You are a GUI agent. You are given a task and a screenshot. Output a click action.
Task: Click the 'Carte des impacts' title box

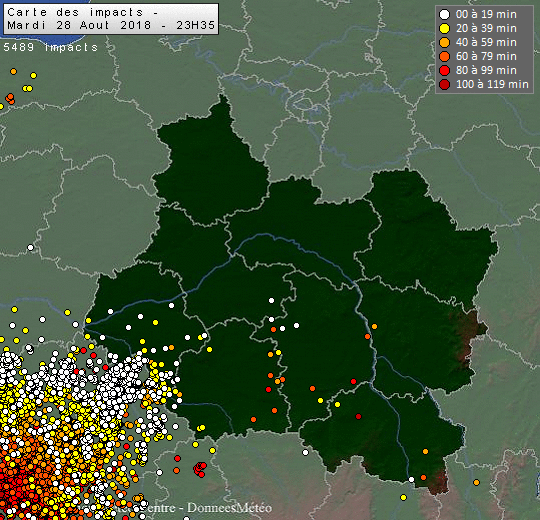(111, 19)
